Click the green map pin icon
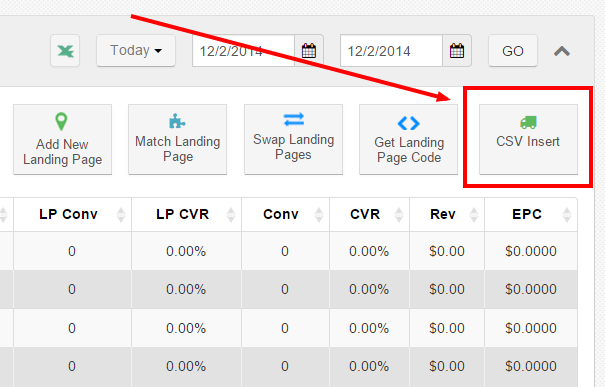The image size is (605, 387). tap(61, 122)
